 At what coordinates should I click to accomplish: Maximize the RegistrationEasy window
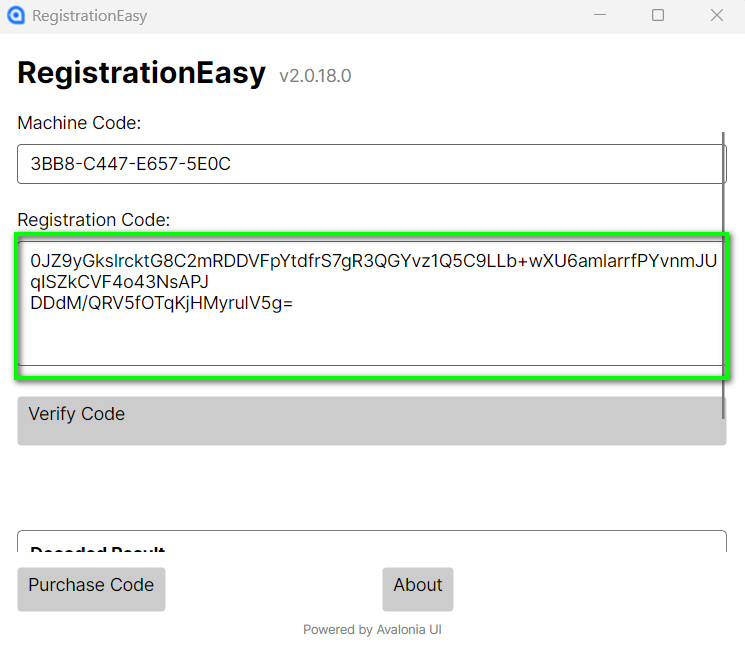(658, 16)
